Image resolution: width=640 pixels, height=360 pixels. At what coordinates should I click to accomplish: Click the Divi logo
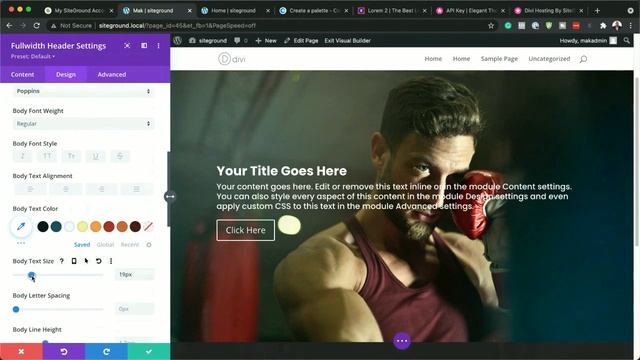point(232,59)
